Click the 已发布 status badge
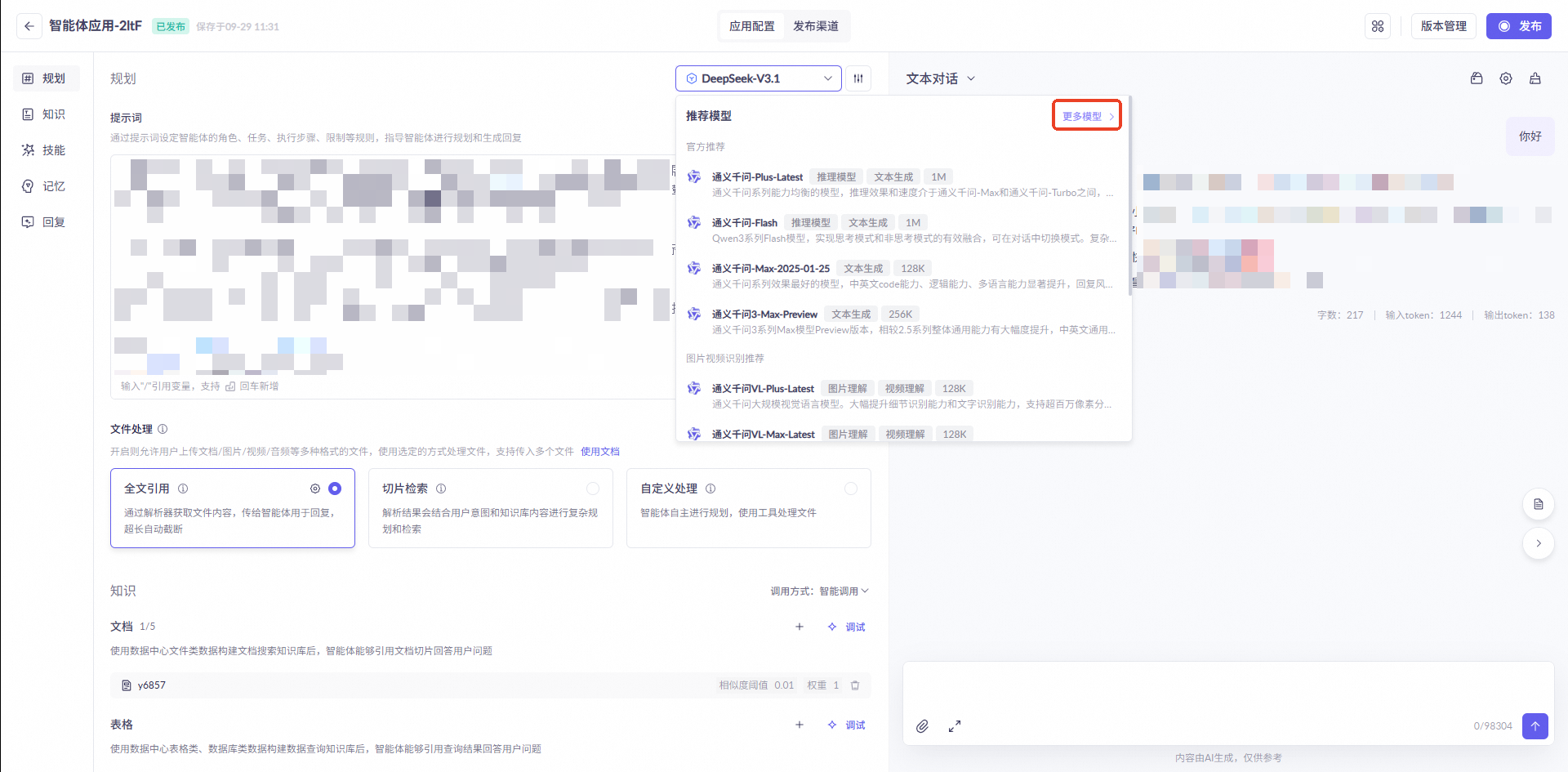This screenshot has height=772, width=1568. click(x=171, y=26)
